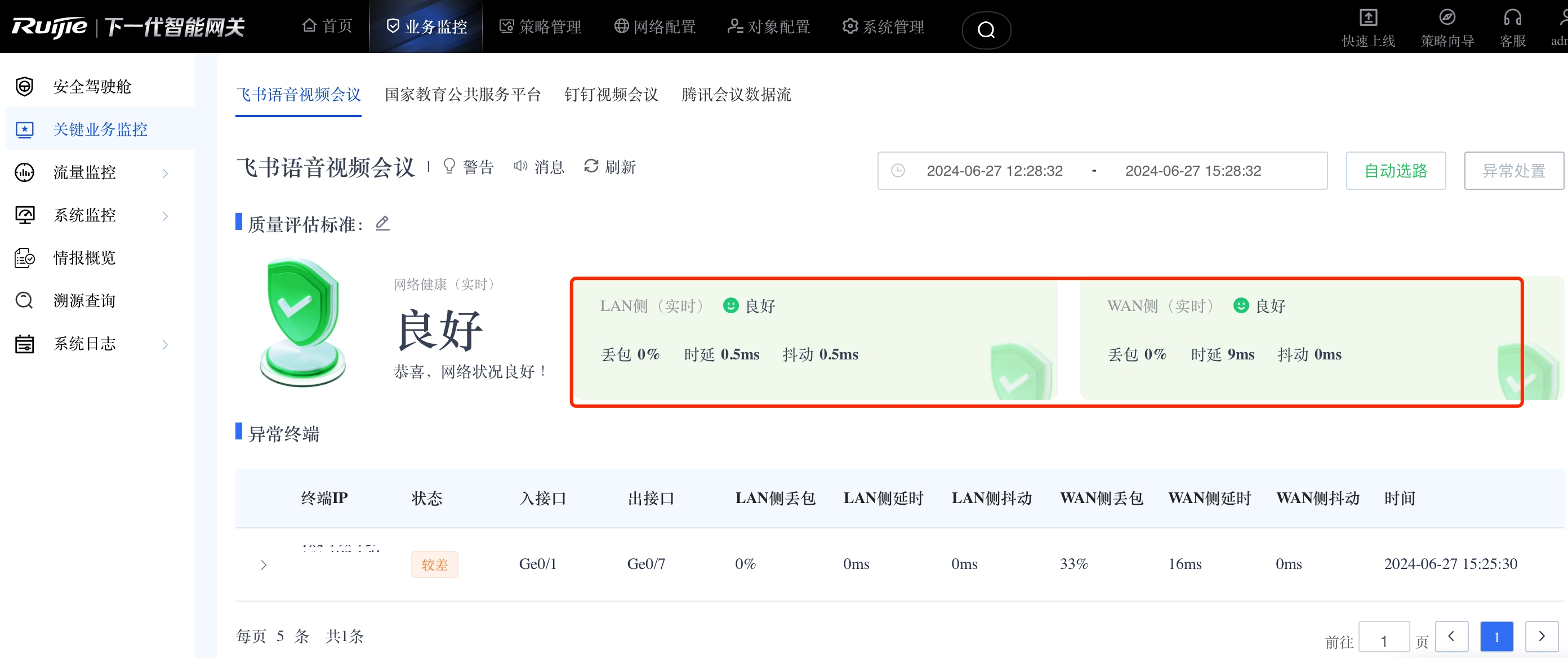Click 快速上线 upload icon
Image resolution: width=1568 pixels, height=658 pixels.
pos(1367,17)
